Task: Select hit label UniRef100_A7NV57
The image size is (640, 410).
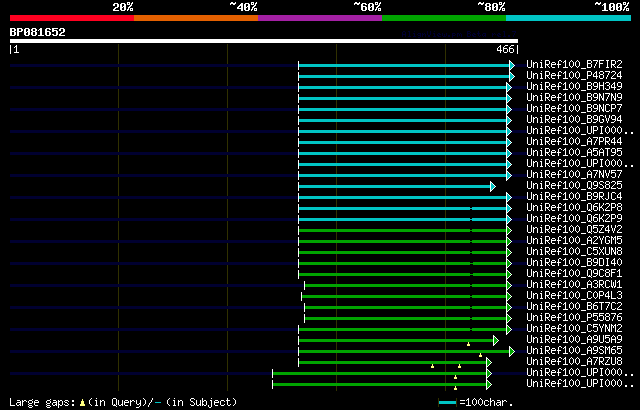Action: [x=574, y=175]
